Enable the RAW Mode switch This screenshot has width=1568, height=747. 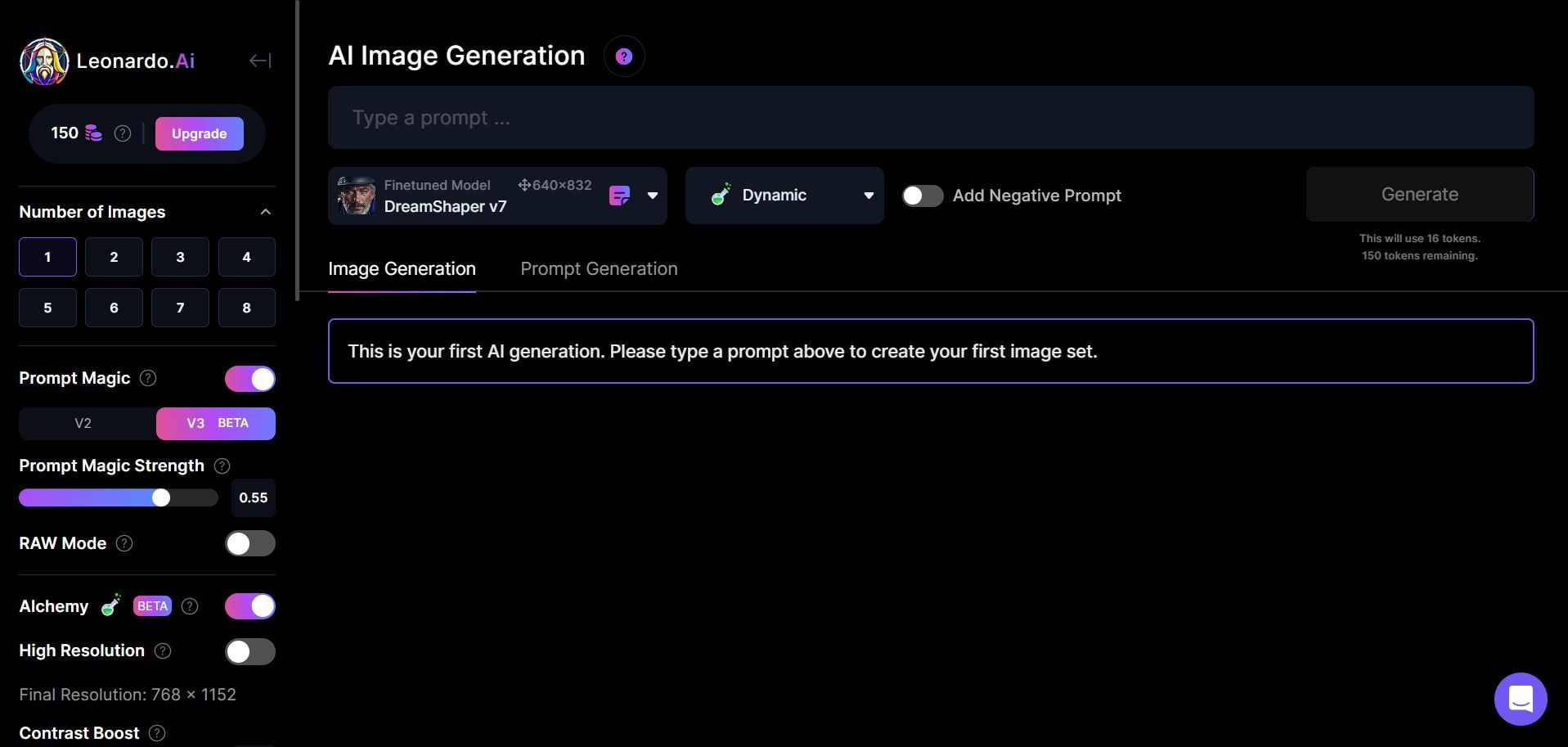(250, 544)
